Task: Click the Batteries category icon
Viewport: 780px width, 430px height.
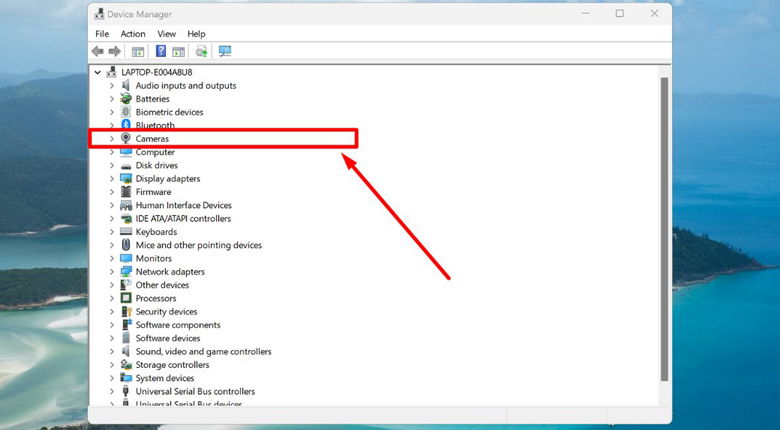Action: 126,99
